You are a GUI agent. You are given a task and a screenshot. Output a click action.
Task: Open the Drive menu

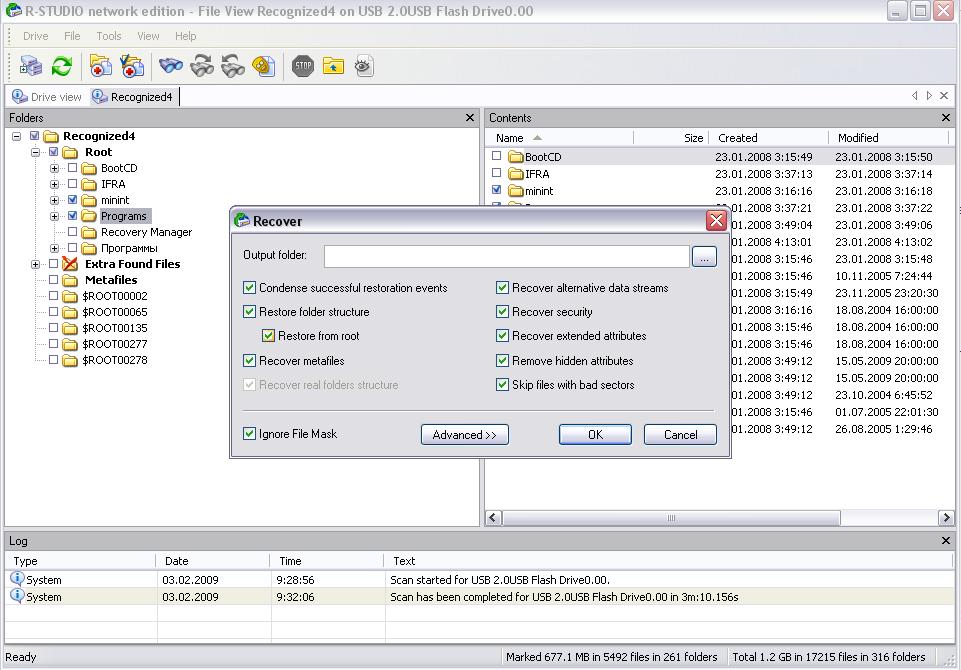(36, 36)
